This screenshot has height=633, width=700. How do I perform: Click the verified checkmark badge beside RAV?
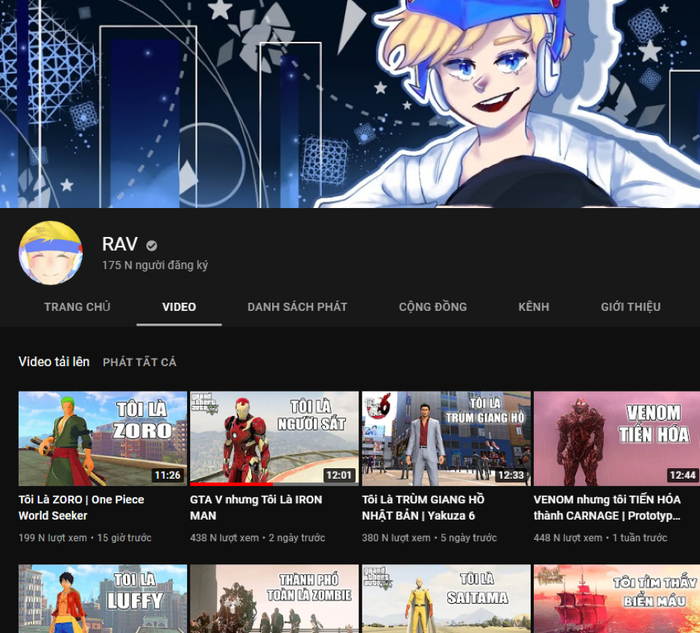pyautogui.click(x=152, y=245)
